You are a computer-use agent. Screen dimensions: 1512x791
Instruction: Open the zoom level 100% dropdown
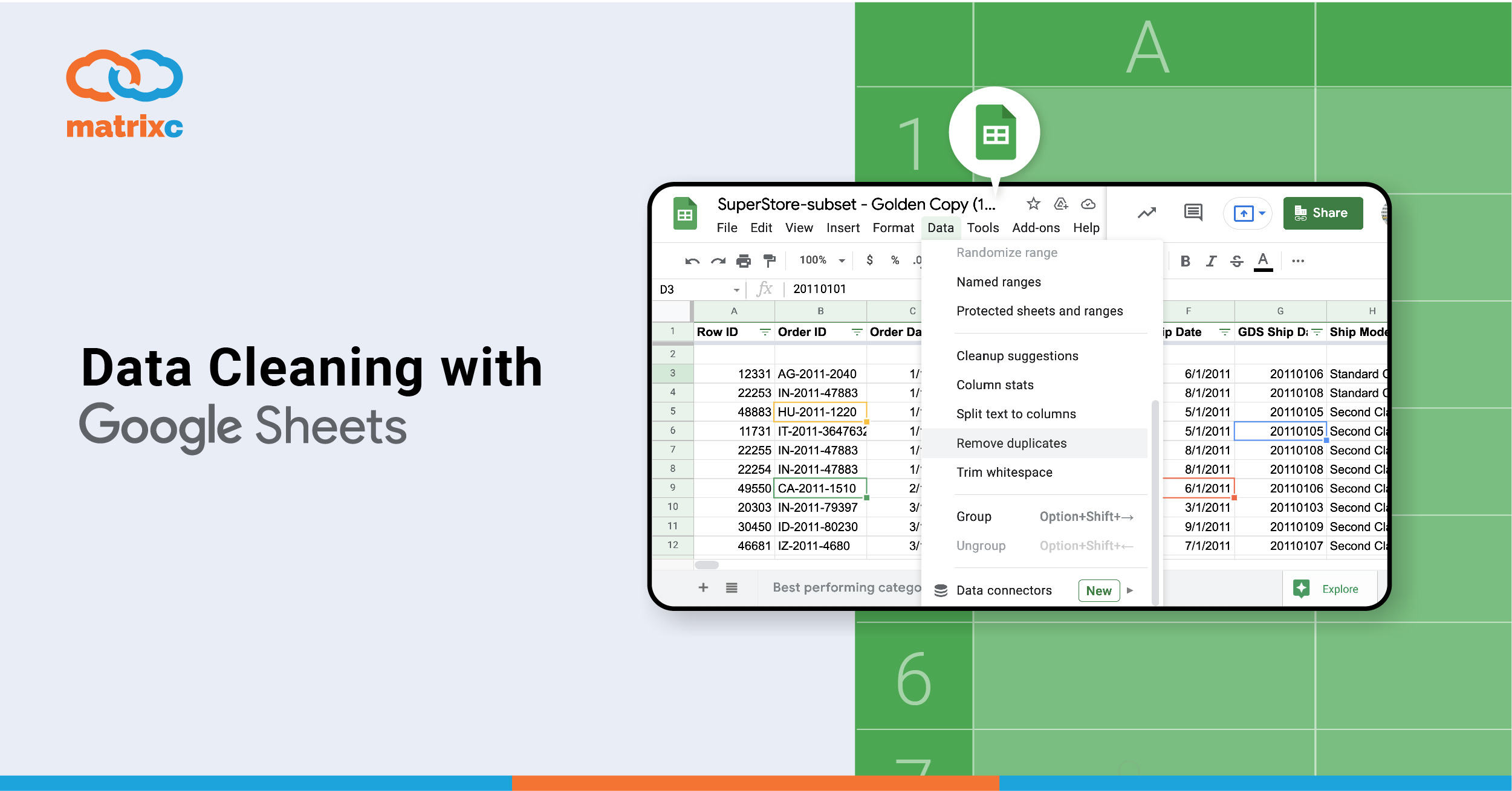click(820, 261)
